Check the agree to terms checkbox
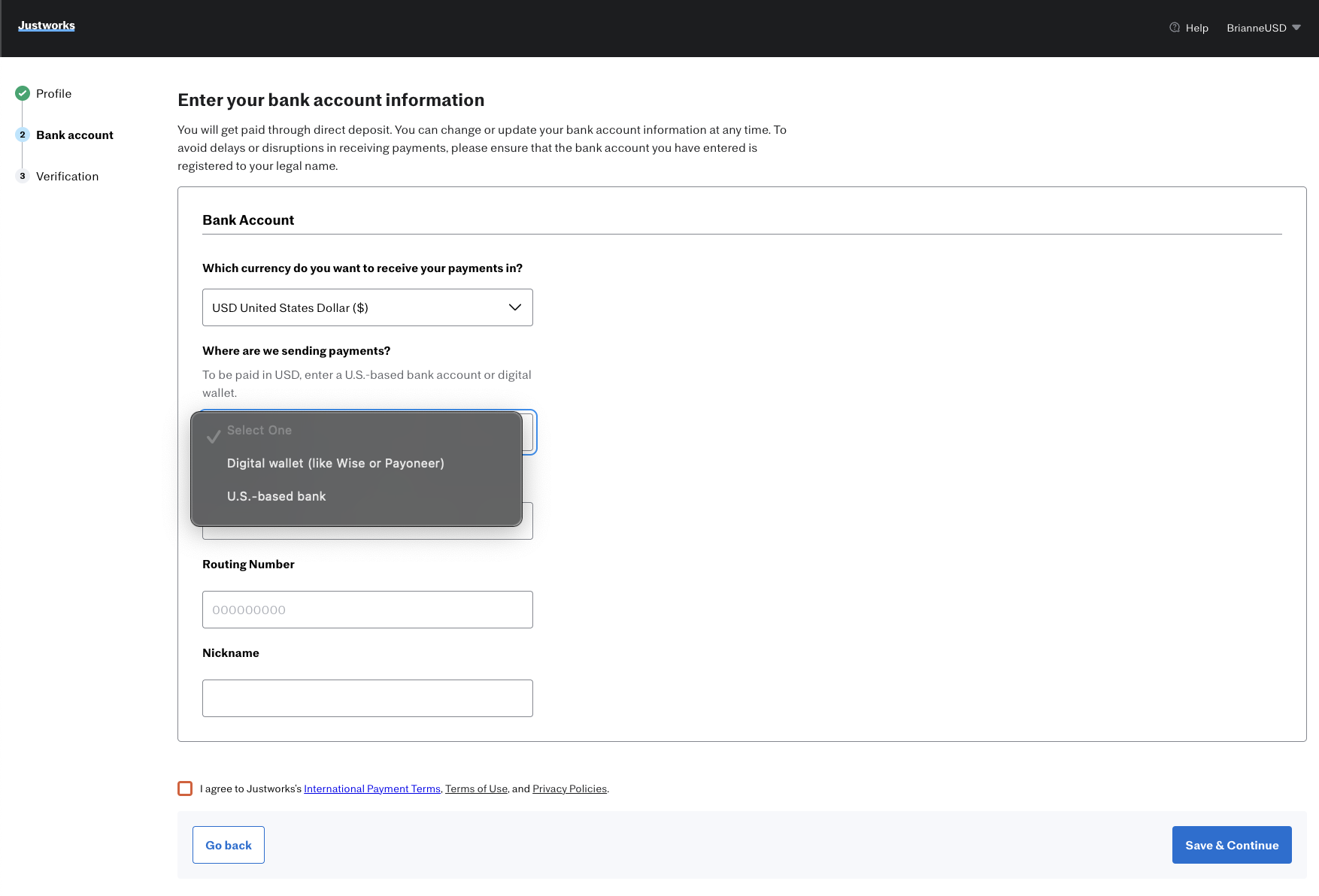The height and width of the screenshot is (896, 1319). click(x=185, y=789)
